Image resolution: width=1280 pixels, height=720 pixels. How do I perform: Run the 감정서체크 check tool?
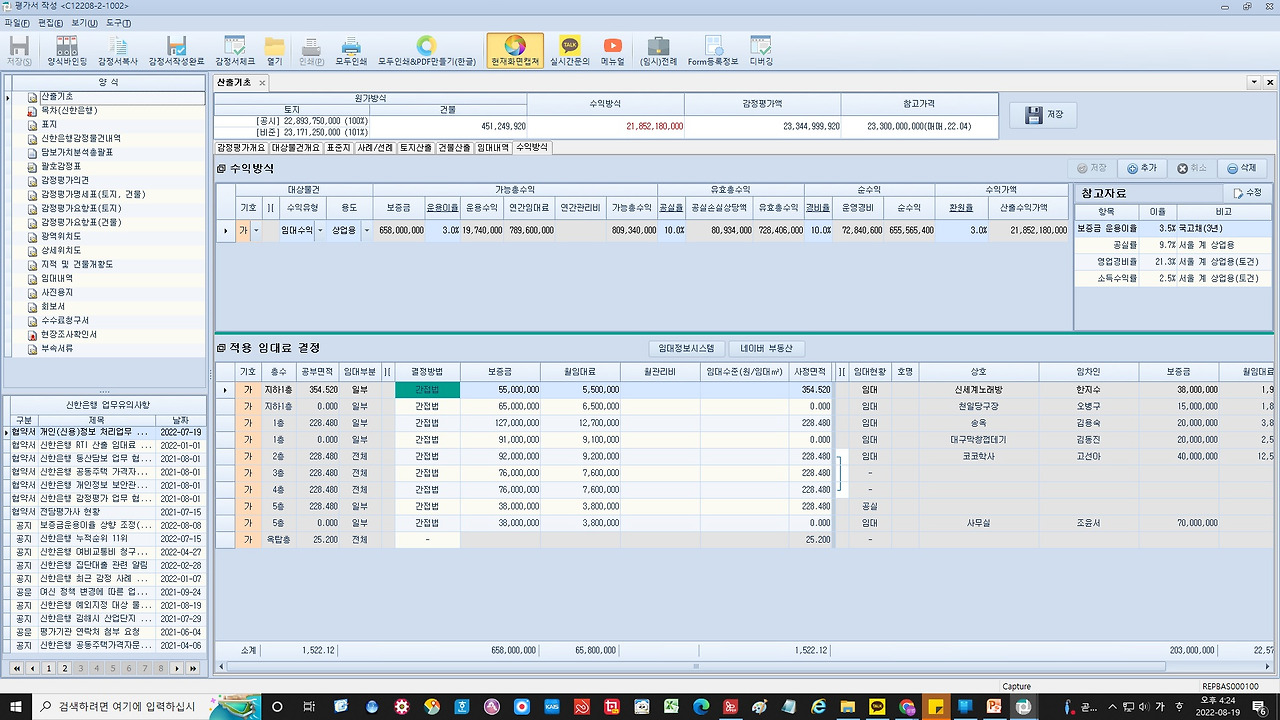point(235,51)
